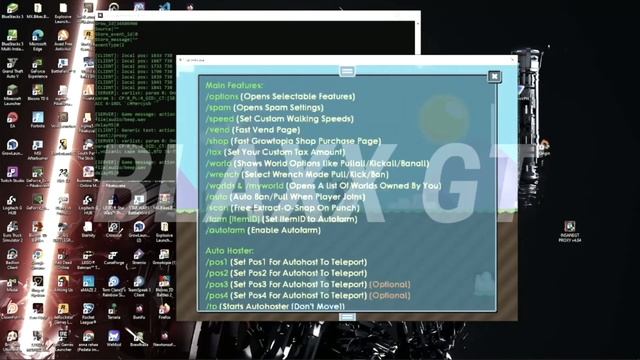
Task: Close the Growtopia features dialog with X
Action: click(x=494, y=76)
